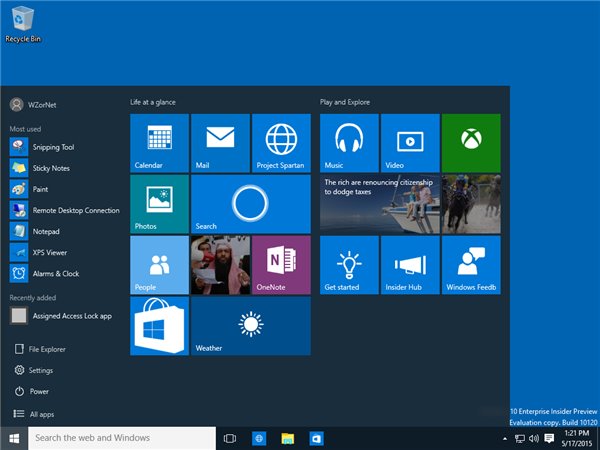Screen dimensions: 600x450
Task: Launch the Xbox tile
Action: pos(470,143)
